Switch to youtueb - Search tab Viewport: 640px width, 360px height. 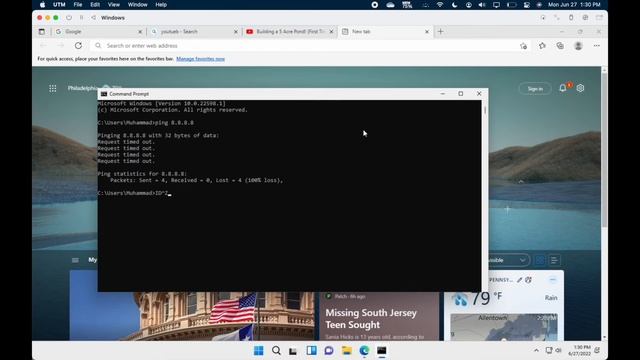(x=194, y=31)
